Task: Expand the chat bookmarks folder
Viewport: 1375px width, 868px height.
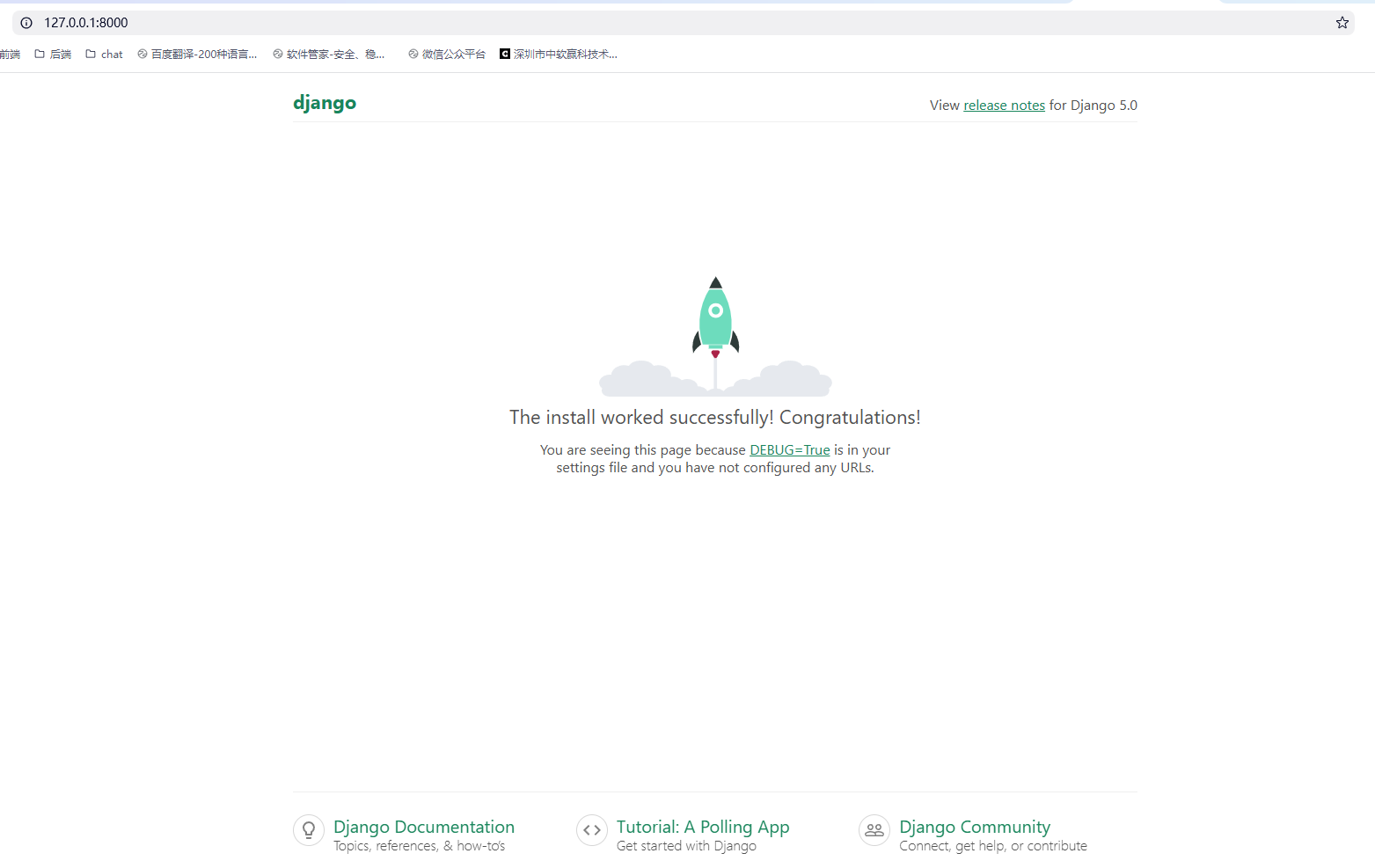Action: [x=104, y=54]
